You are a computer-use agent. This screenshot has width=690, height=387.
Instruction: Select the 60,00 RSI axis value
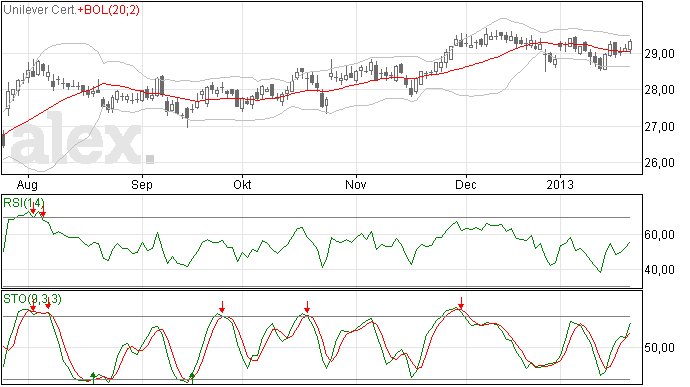(x=659, y=235)
